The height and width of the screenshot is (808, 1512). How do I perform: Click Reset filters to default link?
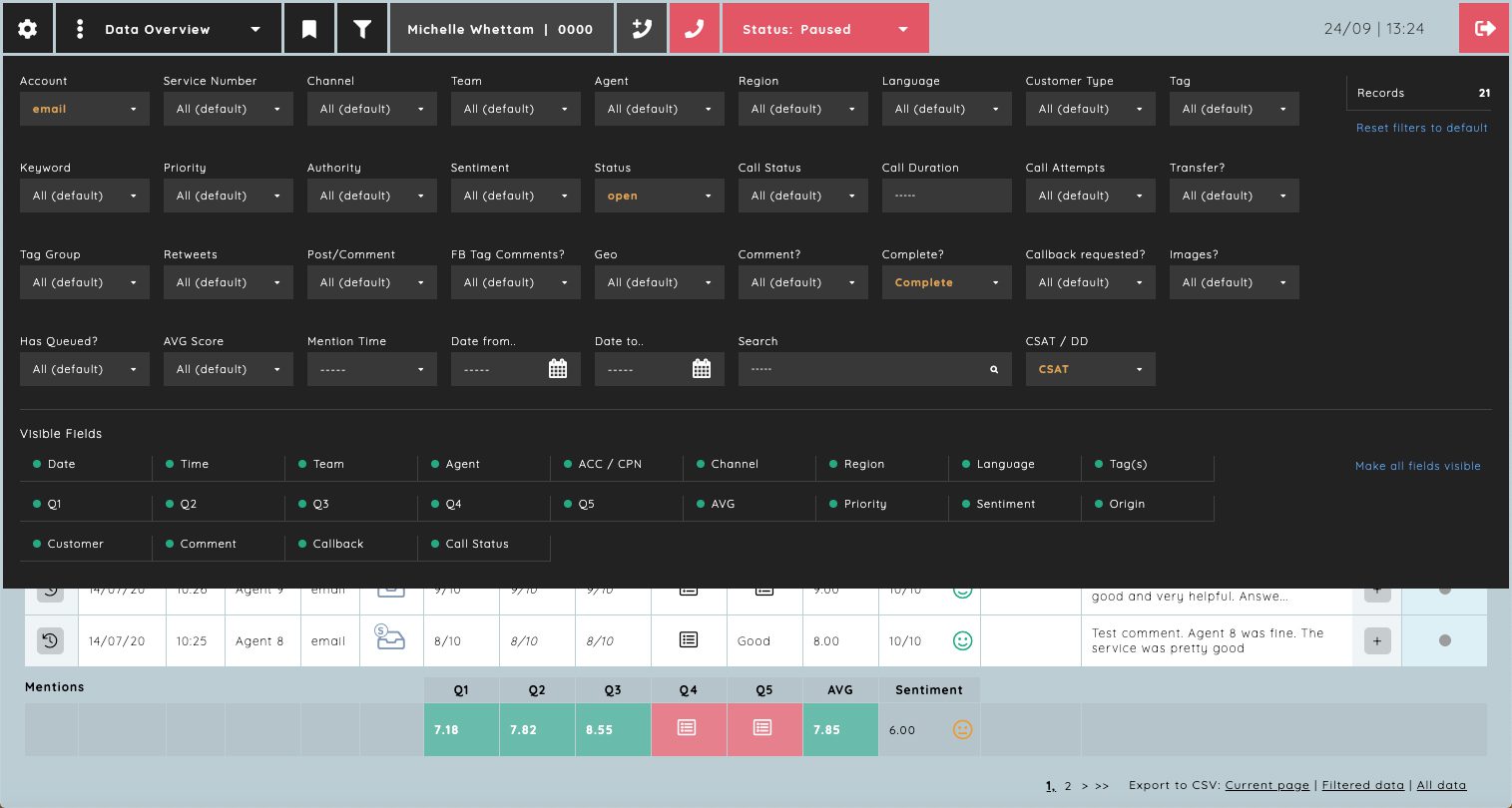tap(1421, 128)
